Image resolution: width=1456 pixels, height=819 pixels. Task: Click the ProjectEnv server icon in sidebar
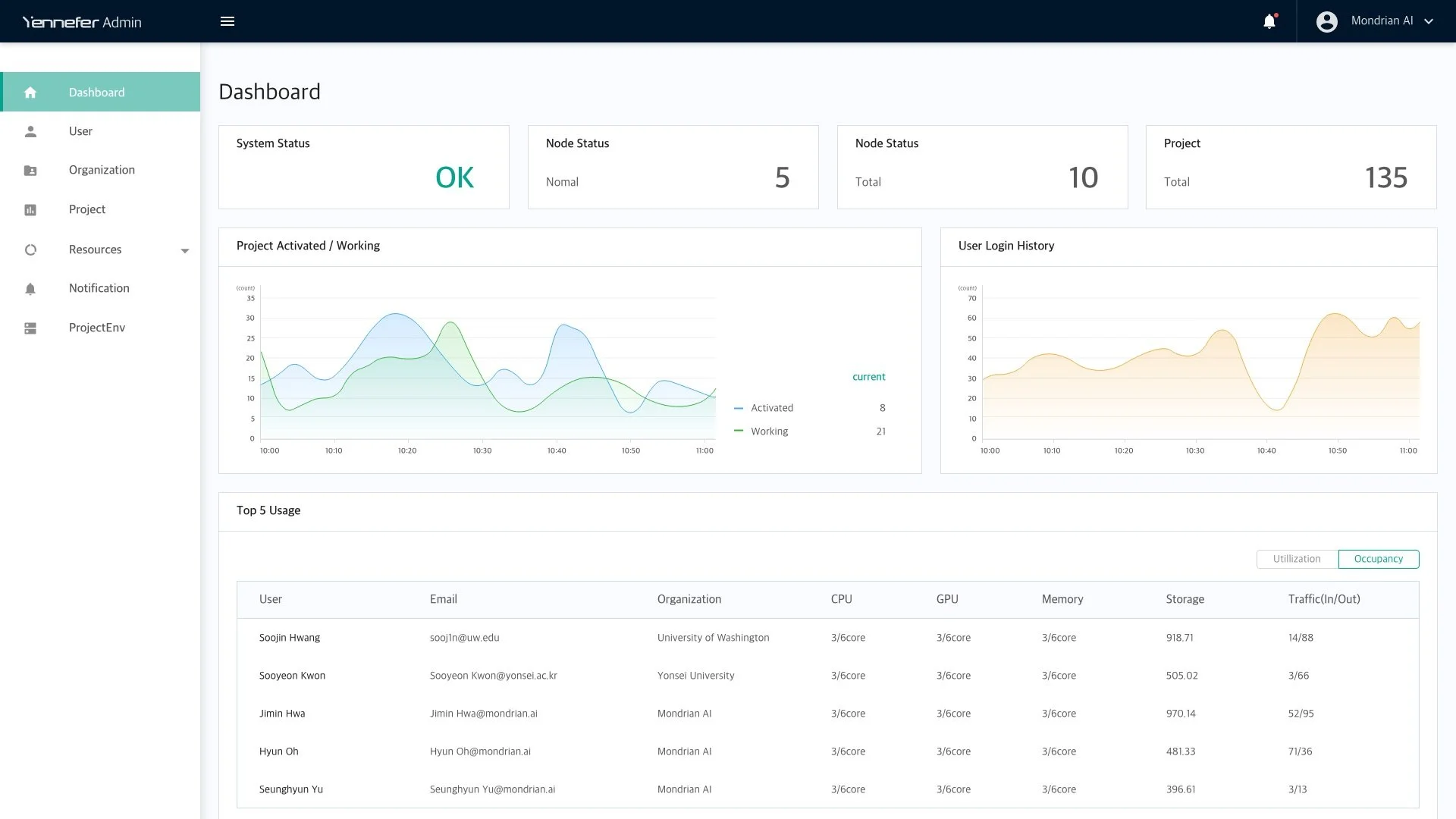[x=30, y=328]
